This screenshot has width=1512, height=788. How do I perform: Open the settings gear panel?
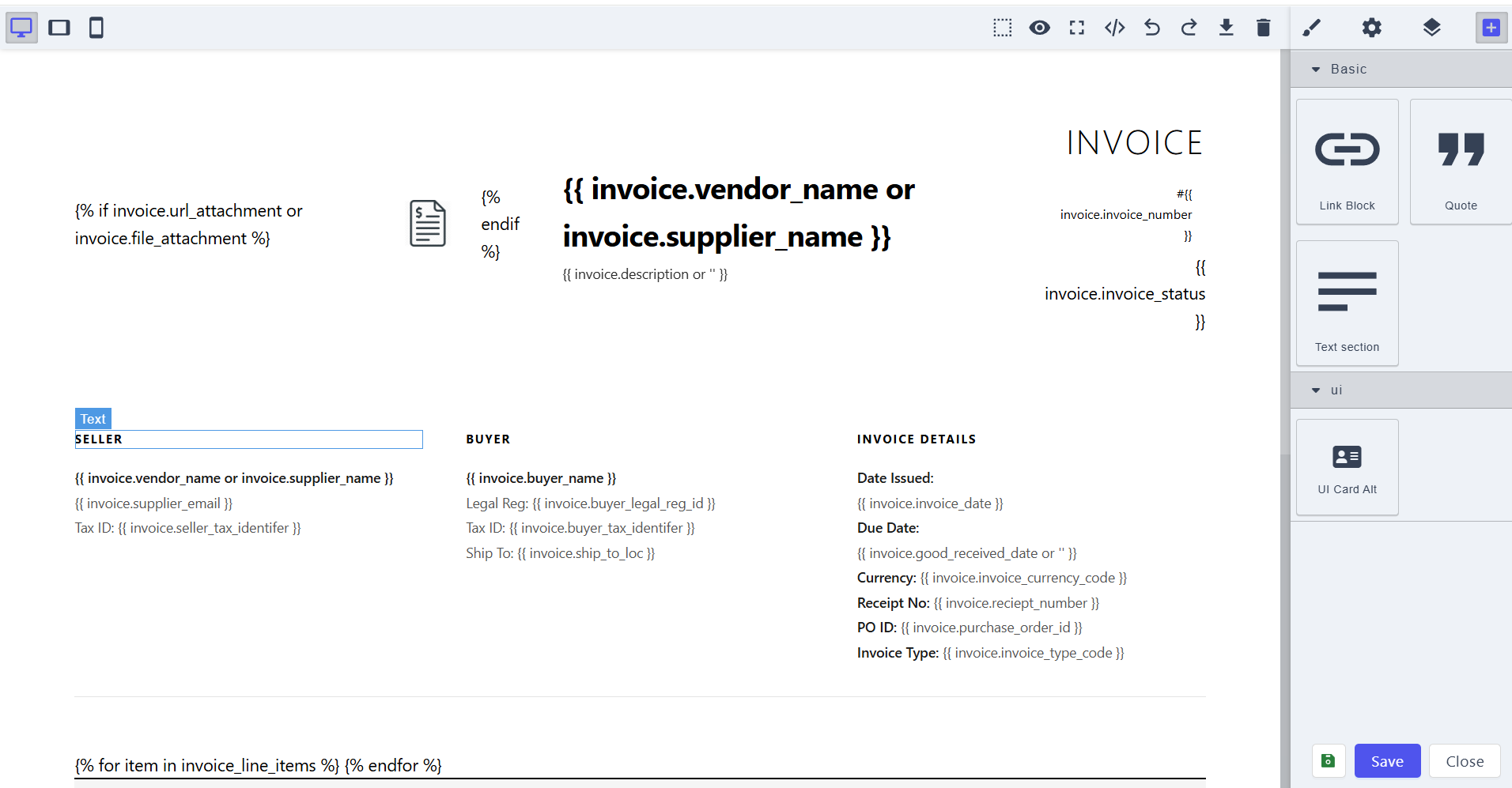(x=1372, y=27)
